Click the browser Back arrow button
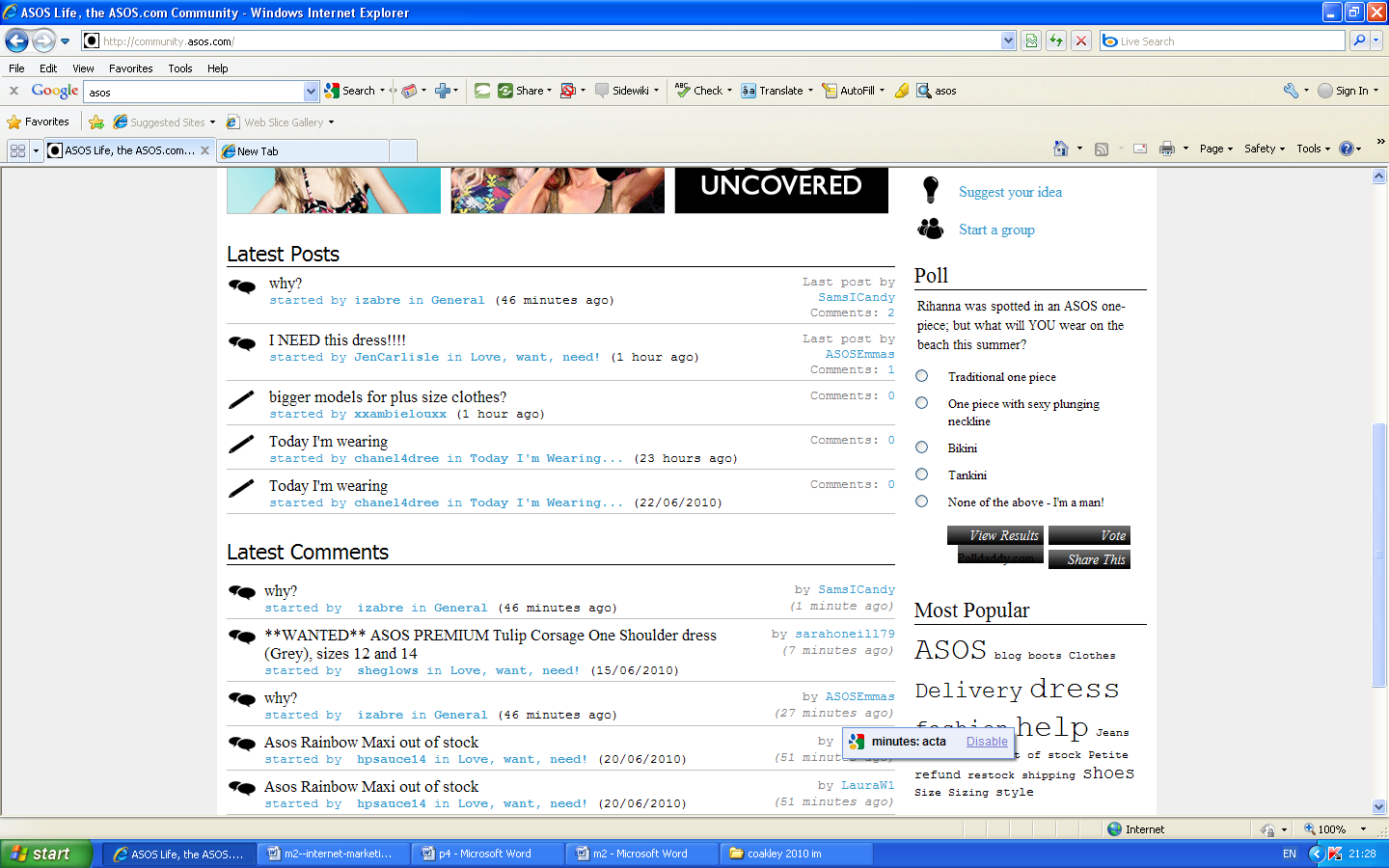The height and width of the screenshot is (868, 1389). 16,41
